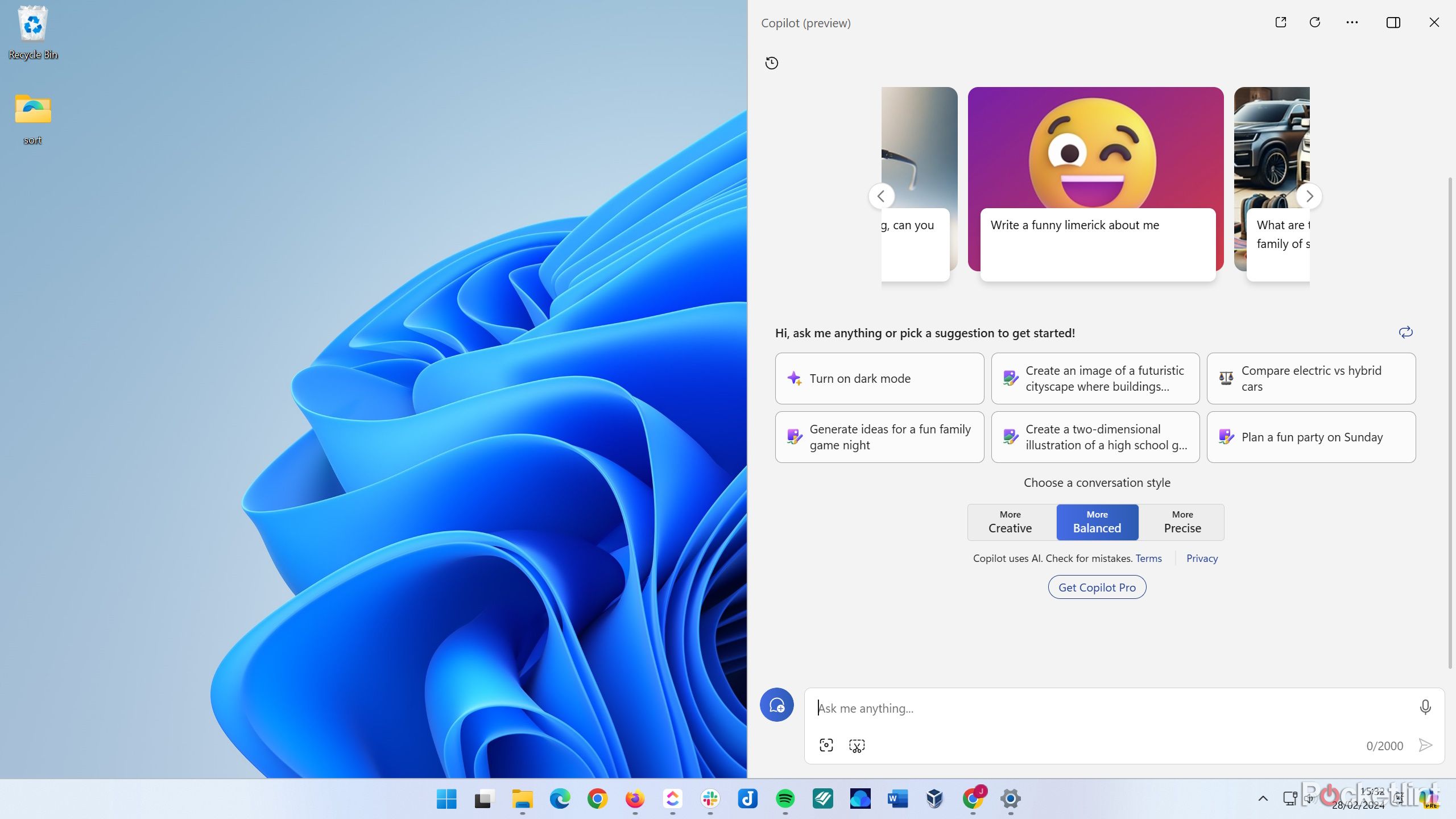Open the blue cloud app in taskbar
The height and width of the screenshot is (819, 1456).
[860, 799]
